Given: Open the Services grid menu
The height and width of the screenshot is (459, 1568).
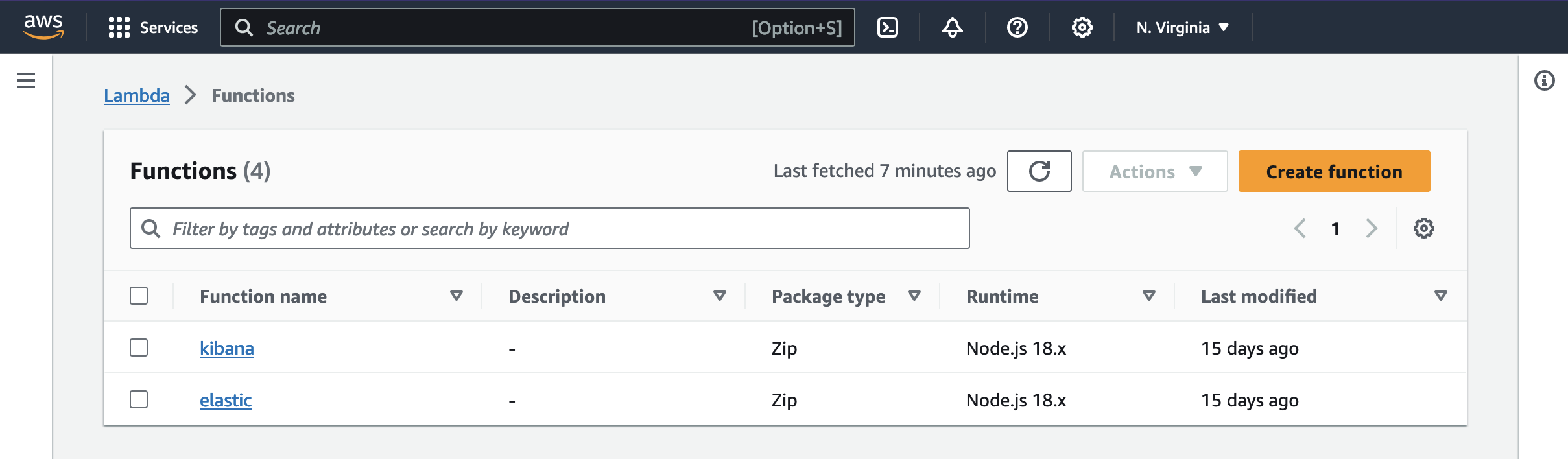Looking at the screenshot, I should click(119, 27).
